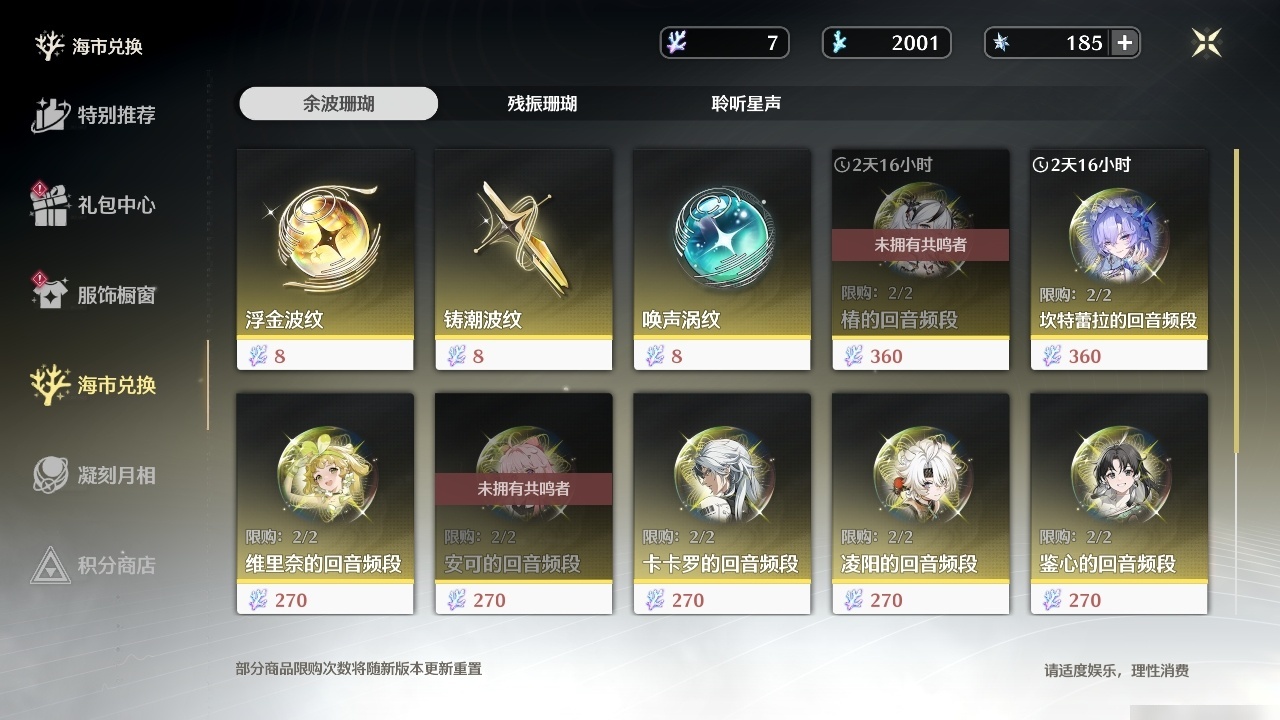Open 服饰橱窗 costume shop icon
The image size is (1280, 720).
tap(50, 294)
